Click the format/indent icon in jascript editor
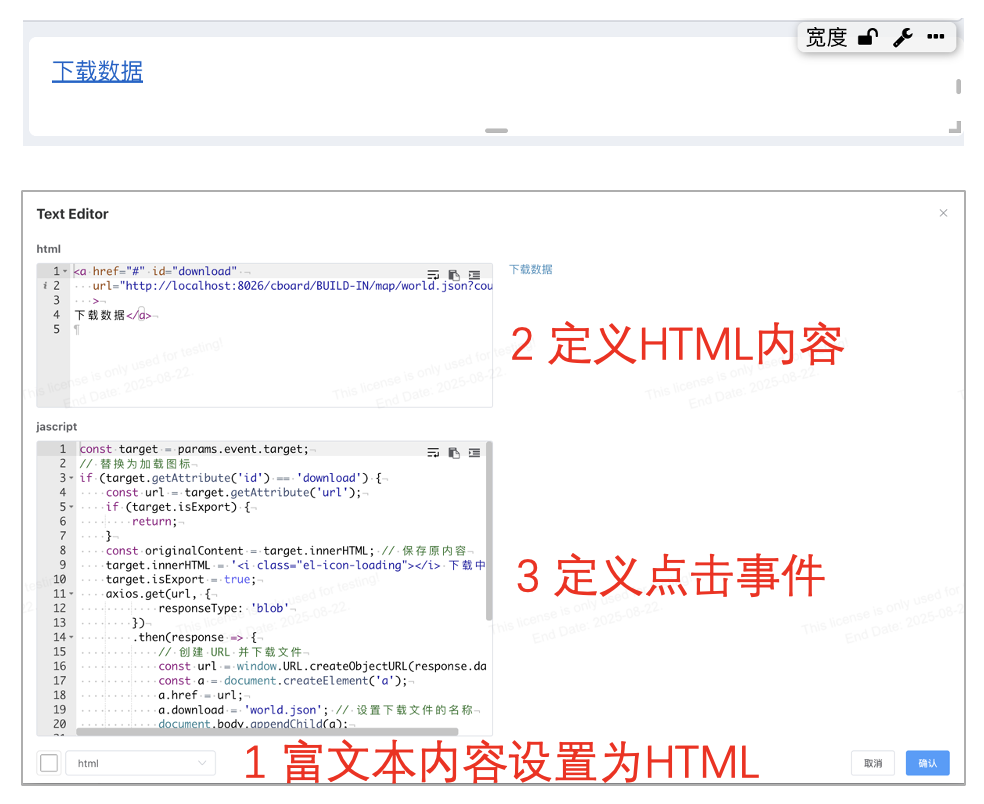Viewport: 984px width, 804px height. [x=474, y=453]
